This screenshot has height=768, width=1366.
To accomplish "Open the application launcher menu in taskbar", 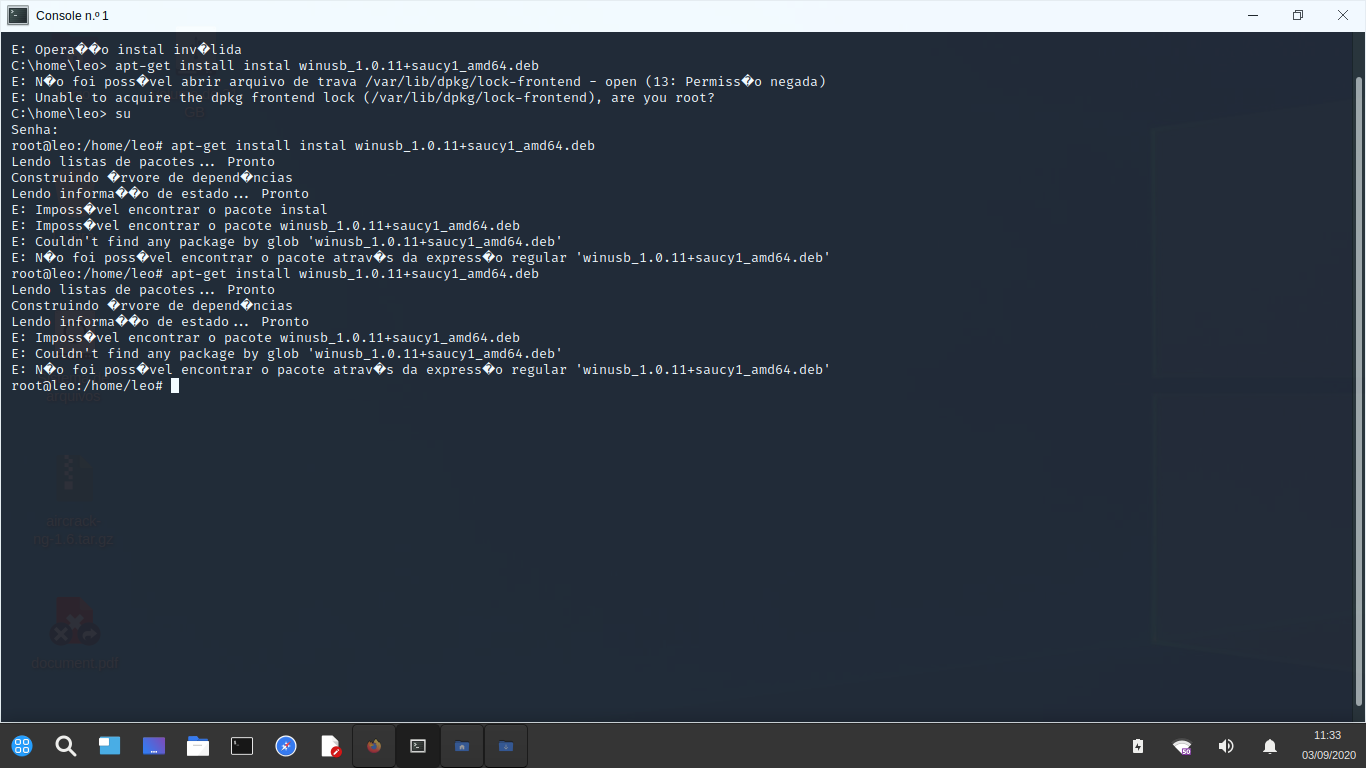I will tap(22, 746).
